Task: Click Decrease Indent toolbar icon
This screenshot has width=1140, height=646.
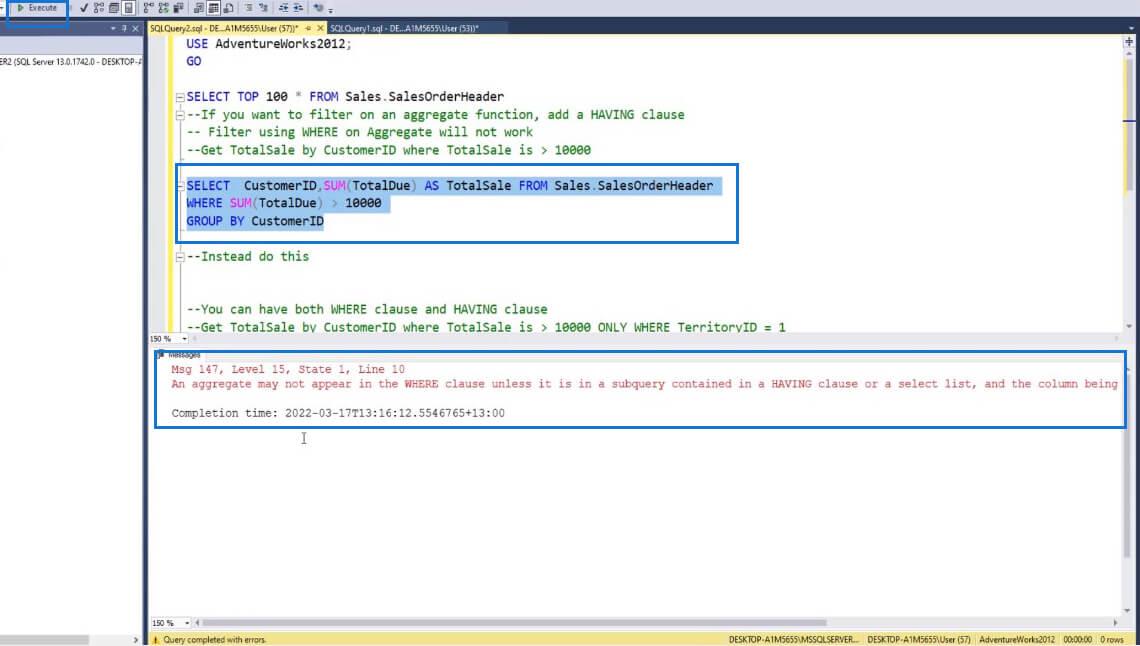Action: tap(283, 8)
